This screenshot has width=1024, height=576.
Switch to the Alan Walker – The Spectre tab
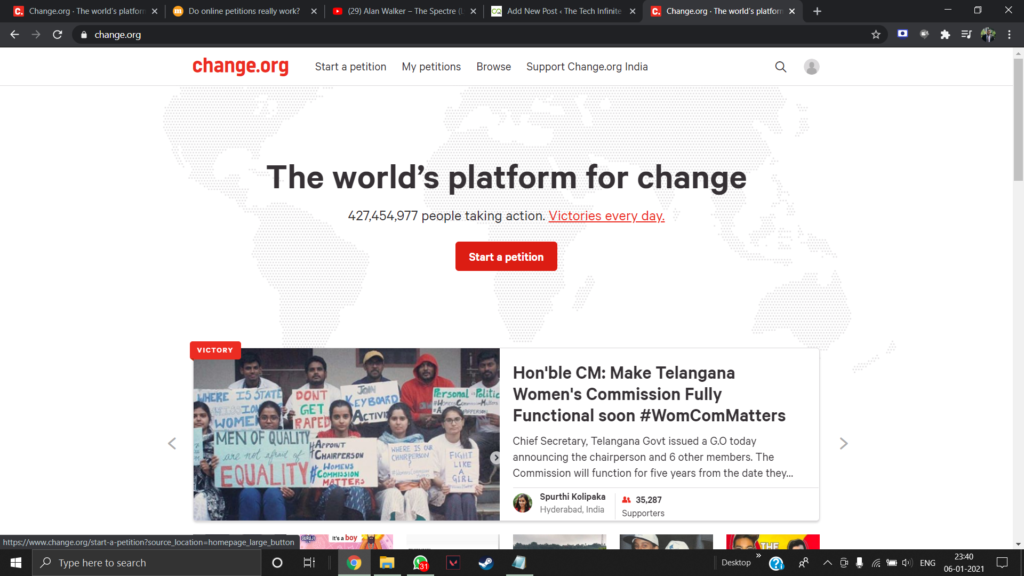(x=405, y=11)
